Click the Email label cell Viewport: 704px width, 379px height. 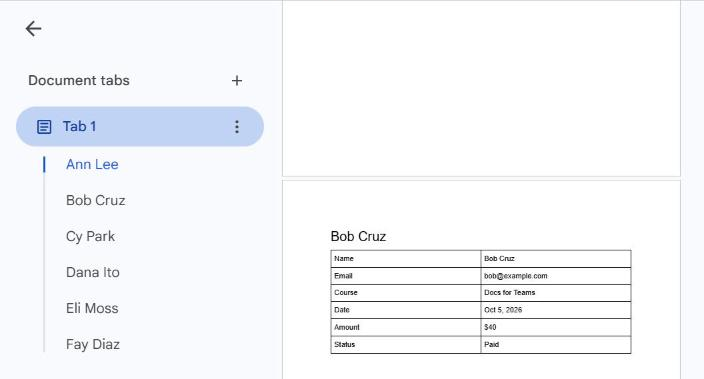click(406, 276)
